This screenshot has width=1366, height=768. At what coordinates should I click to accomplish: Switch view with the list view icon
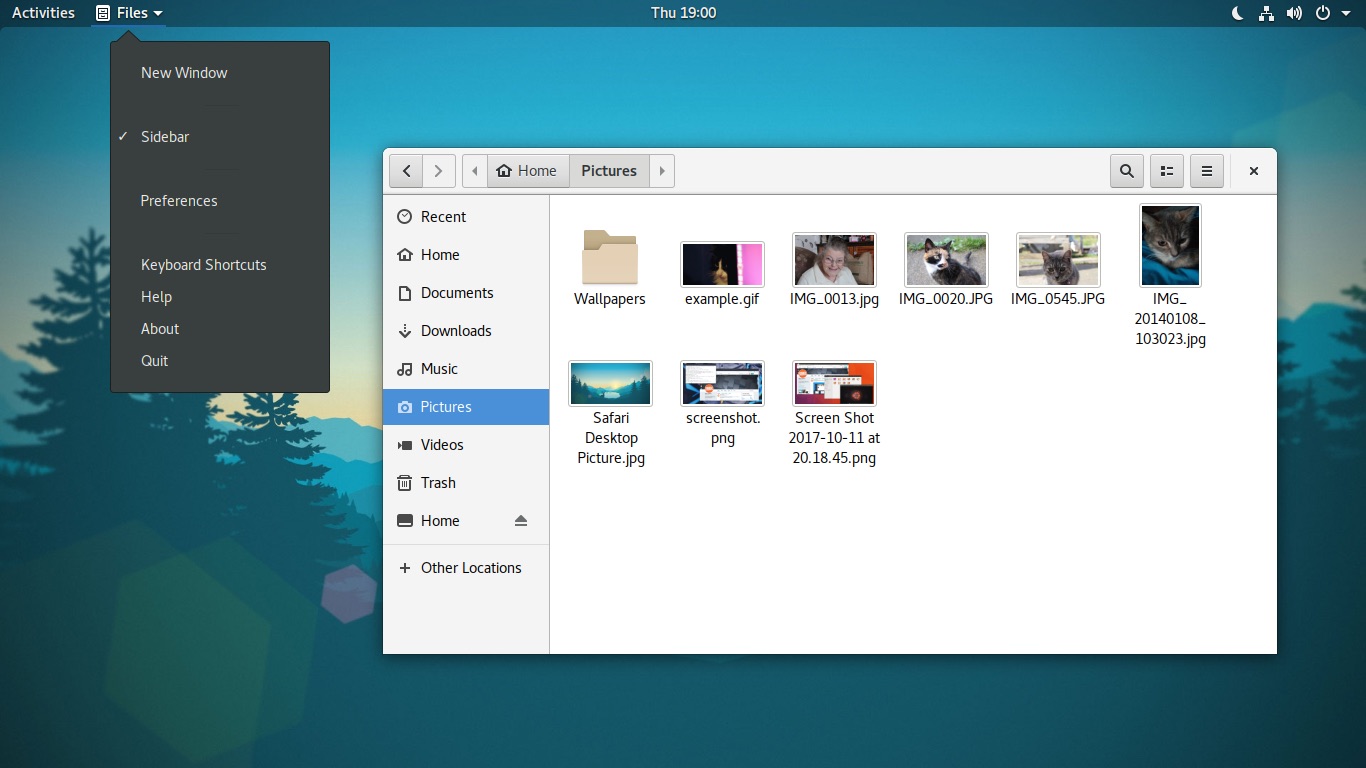point(1167,171)
